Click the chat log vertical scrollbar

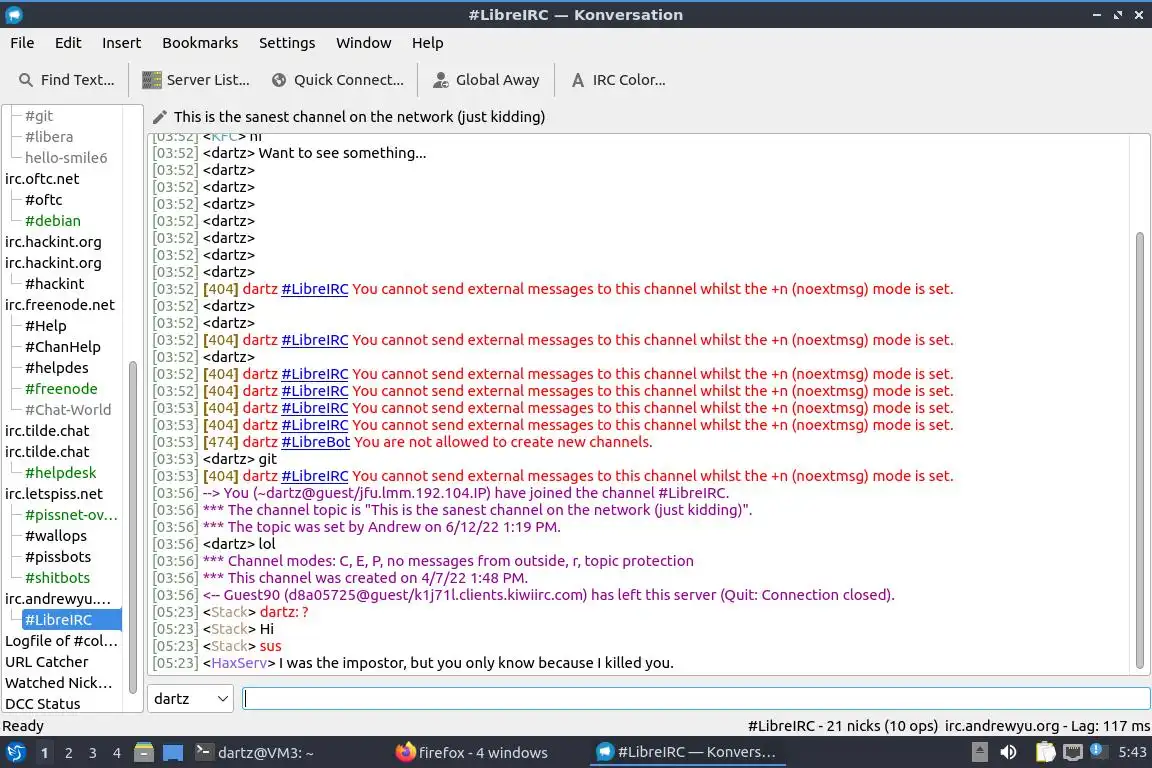1140,450
